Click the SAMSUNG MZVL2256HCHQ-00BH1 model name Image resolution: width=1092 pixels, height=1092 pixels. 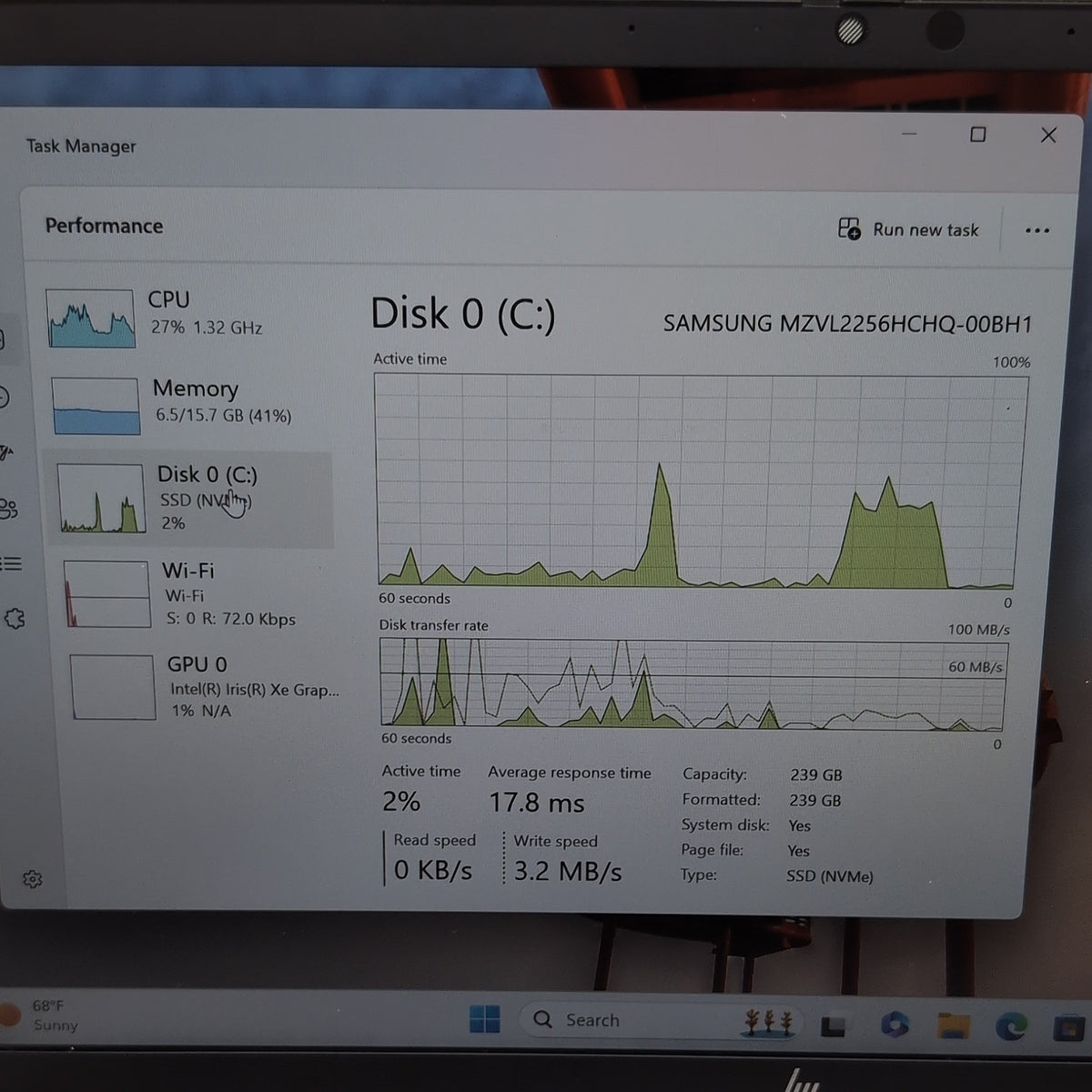pyautogui.click(x=847, y=324)
